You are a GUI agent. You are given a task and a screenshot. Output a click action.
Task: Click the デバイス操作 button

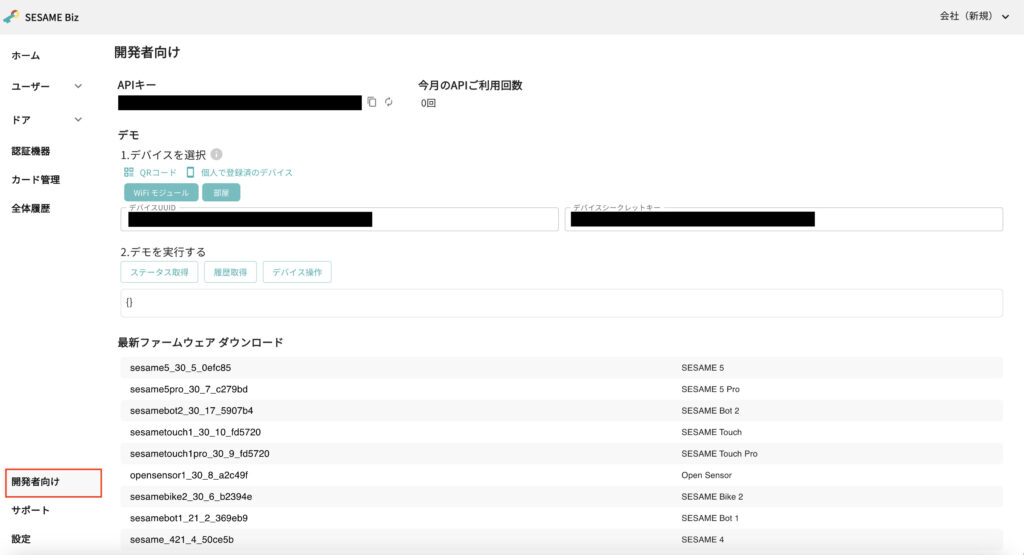pyautogui.click(x=297, y=272)
